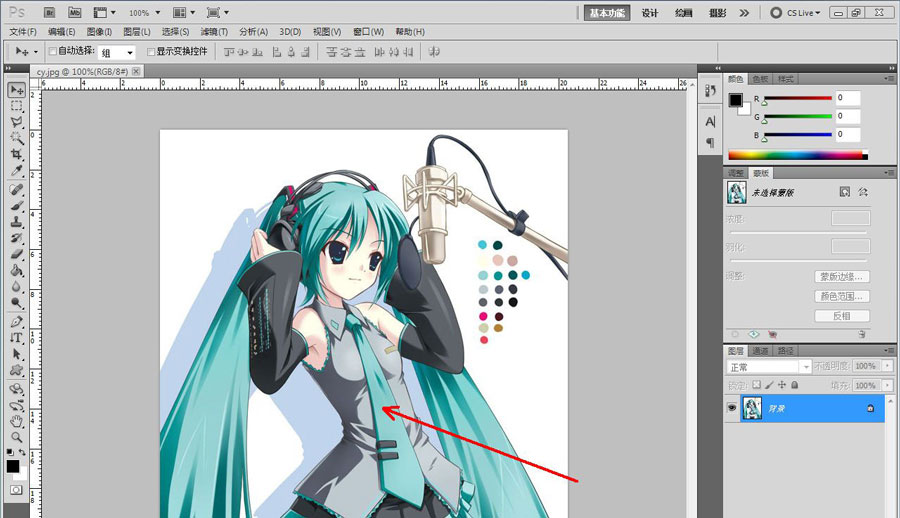The width and height of the screenshot is (900, 518).
Task: Open the Paragraph panel icon
Action: 710,142
